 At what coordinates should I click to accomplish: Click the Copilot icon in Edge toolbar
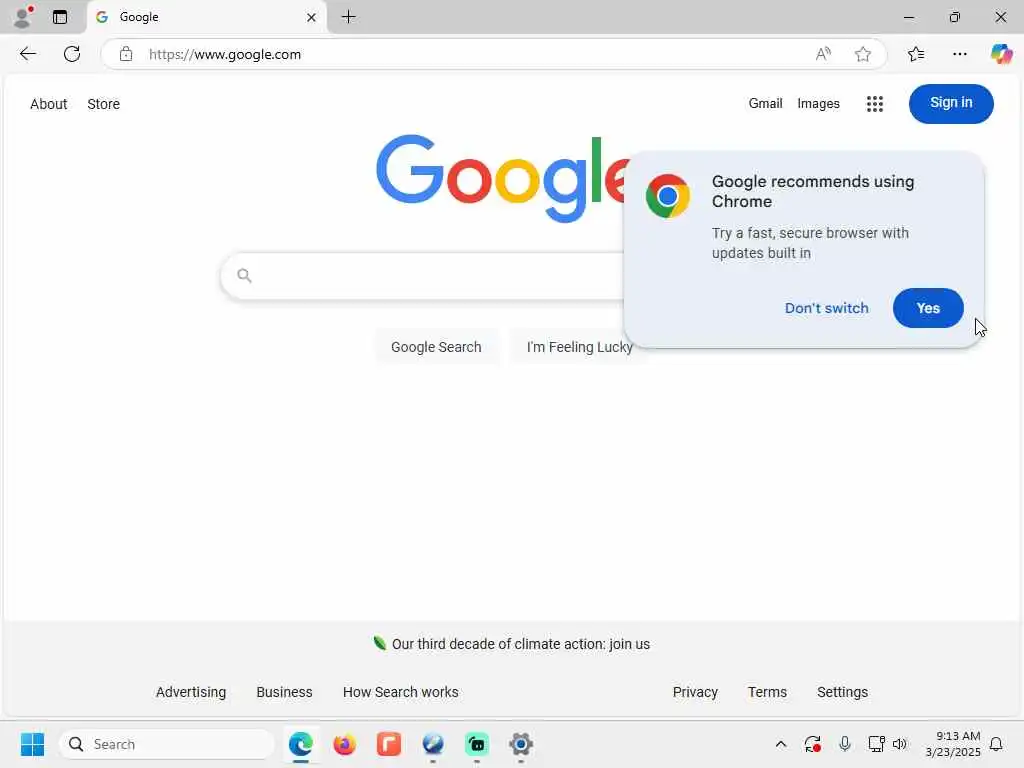(x=1000, y=54)
